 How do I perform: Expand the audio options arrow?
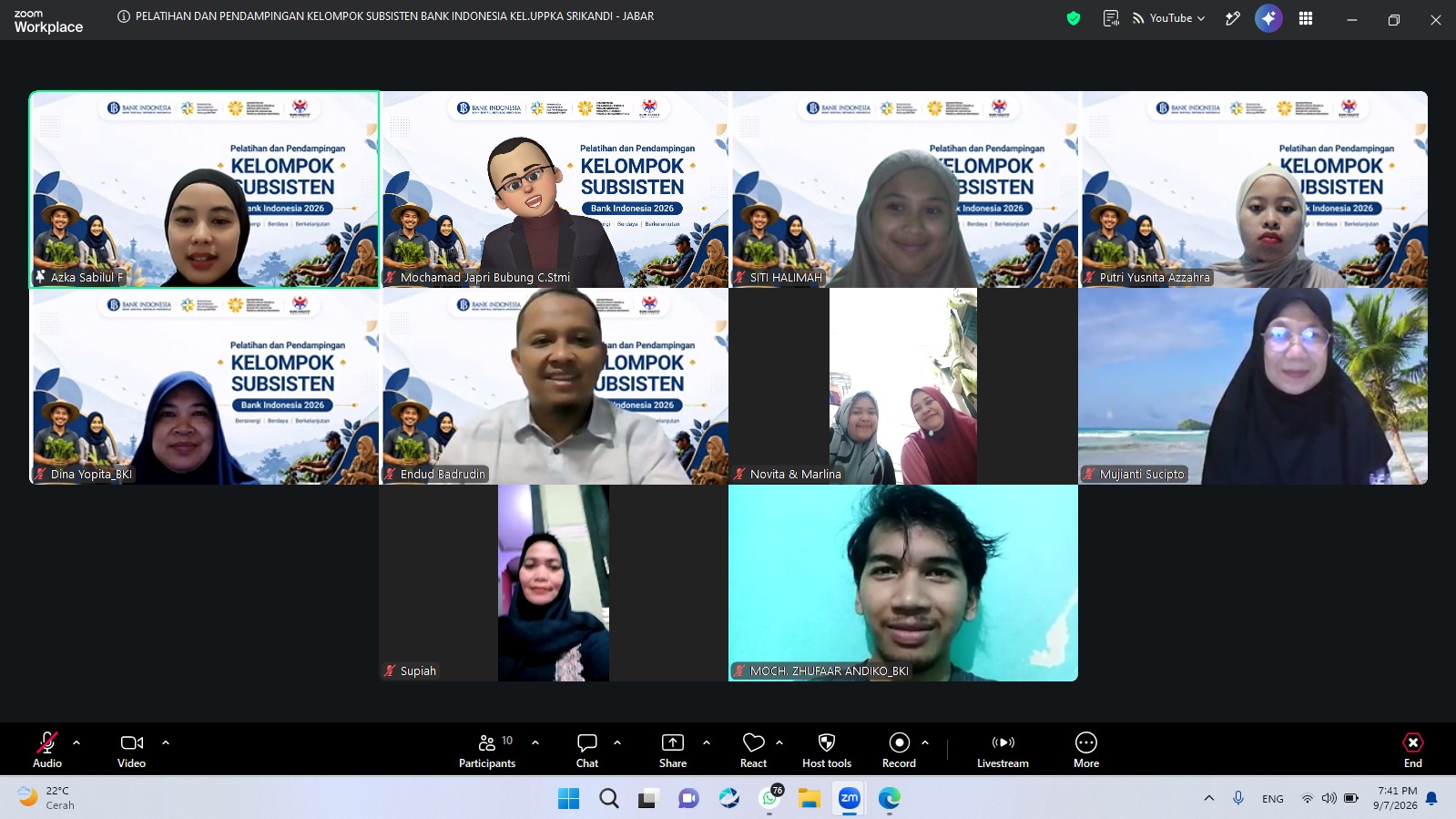tap(76, 742)
